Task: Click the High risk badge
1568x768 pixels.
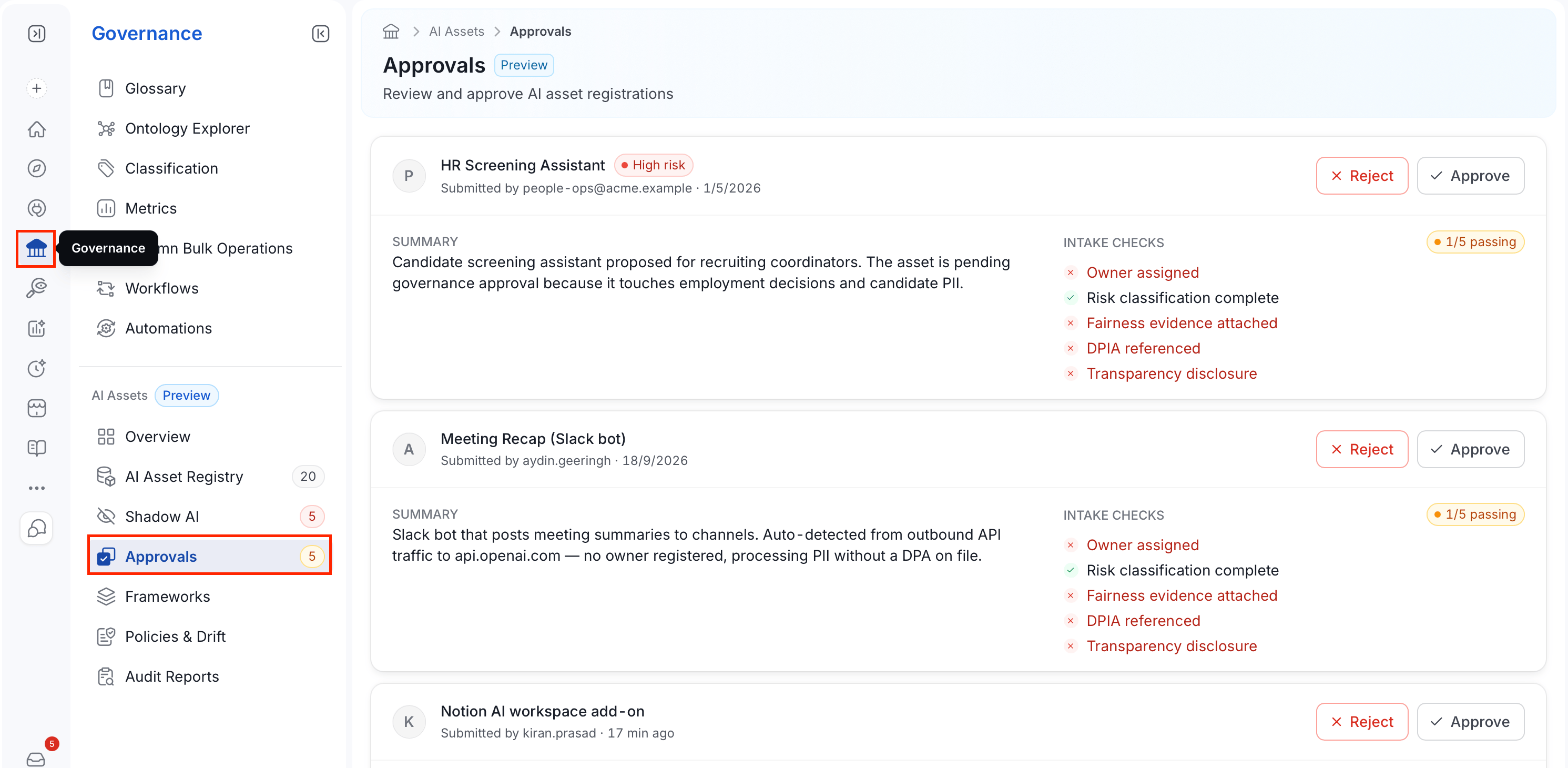Action: coord(653,165)
